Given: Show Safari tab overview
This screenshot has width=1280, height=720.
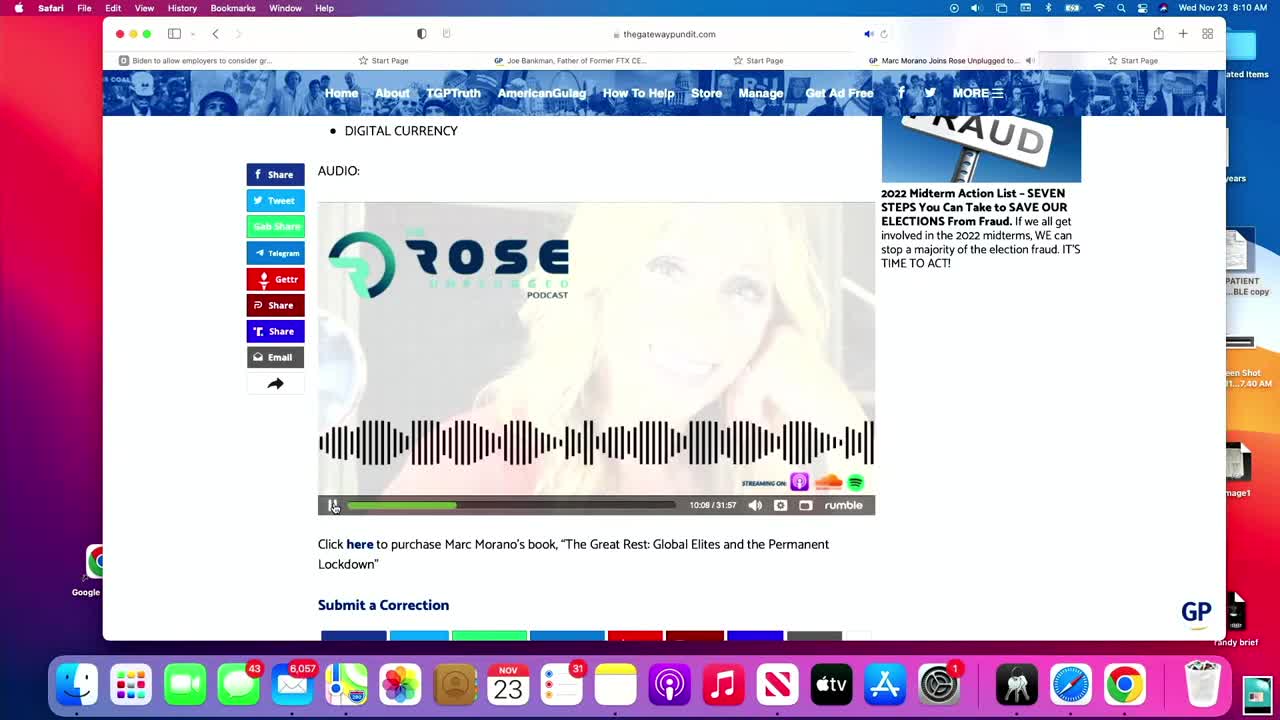Looking at the screenshot, I should (1207, 34).
